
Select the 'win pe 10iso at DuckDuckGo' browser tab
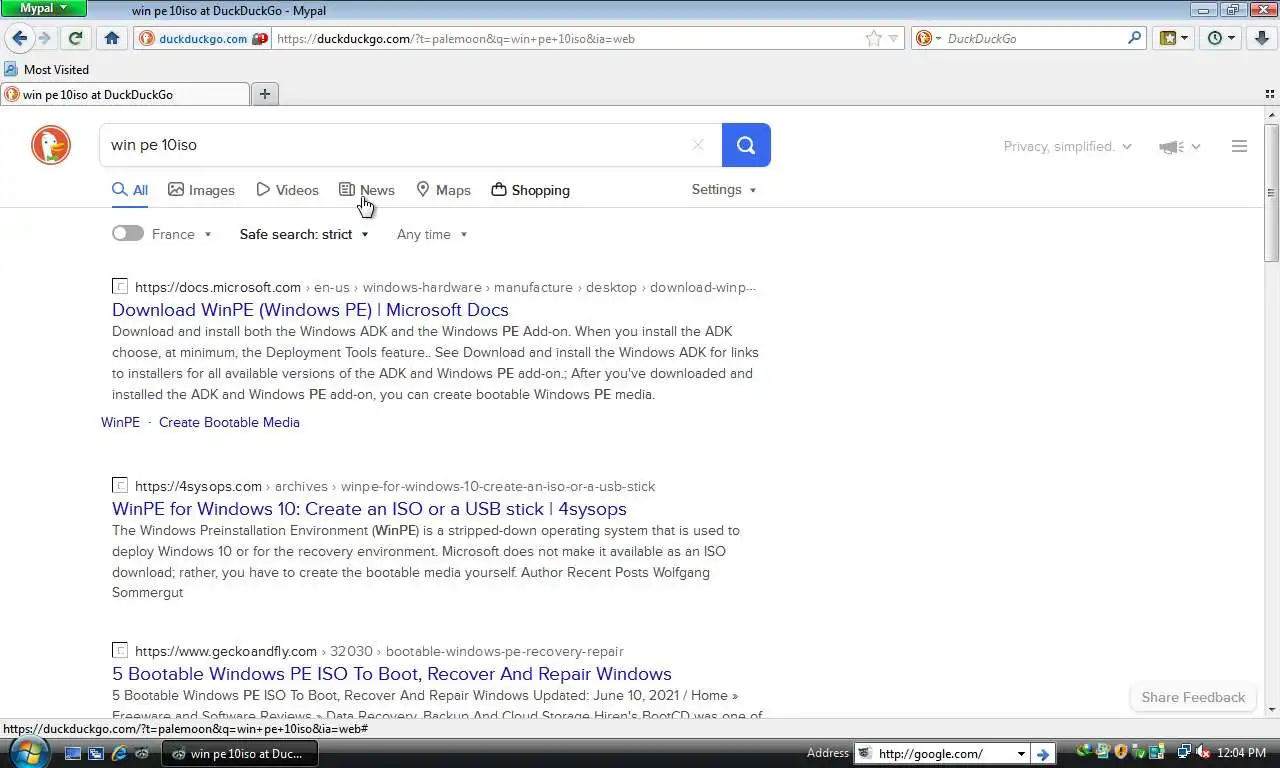(x=125, y=94)
